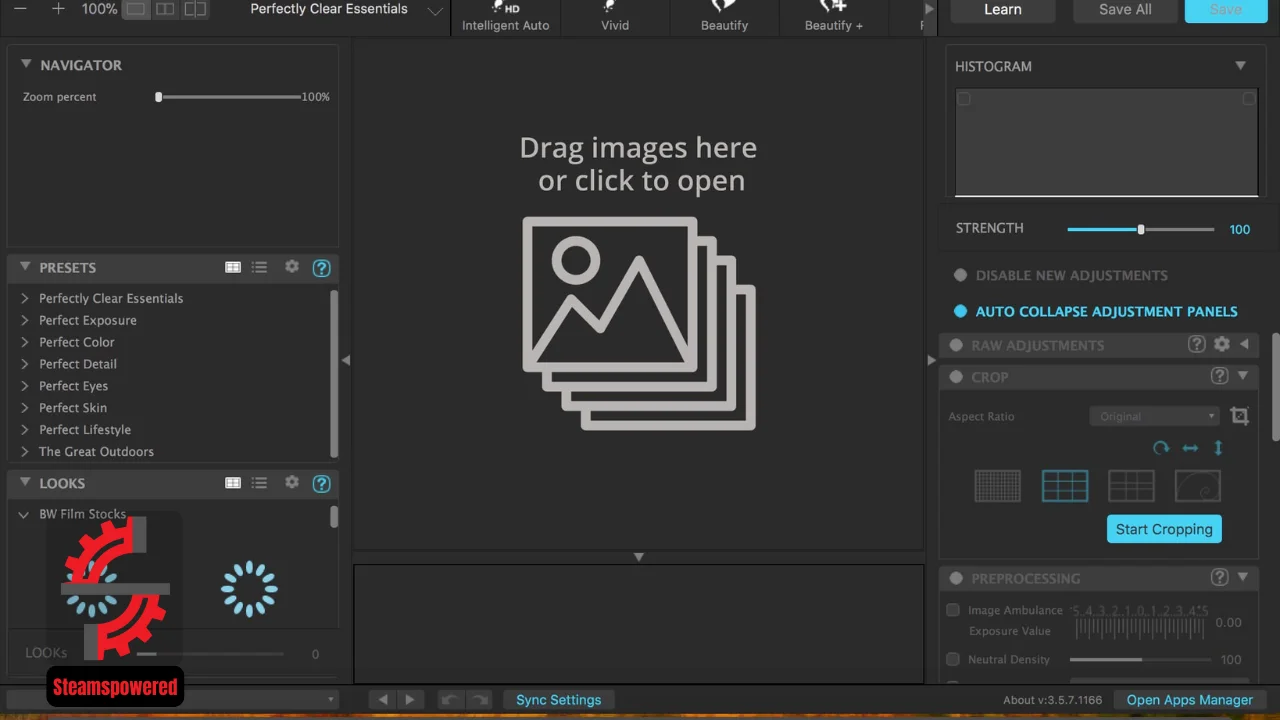The image size is (1280, 720).
Task: Toggle the Crop adjustment circle
Action: (956, 377)
